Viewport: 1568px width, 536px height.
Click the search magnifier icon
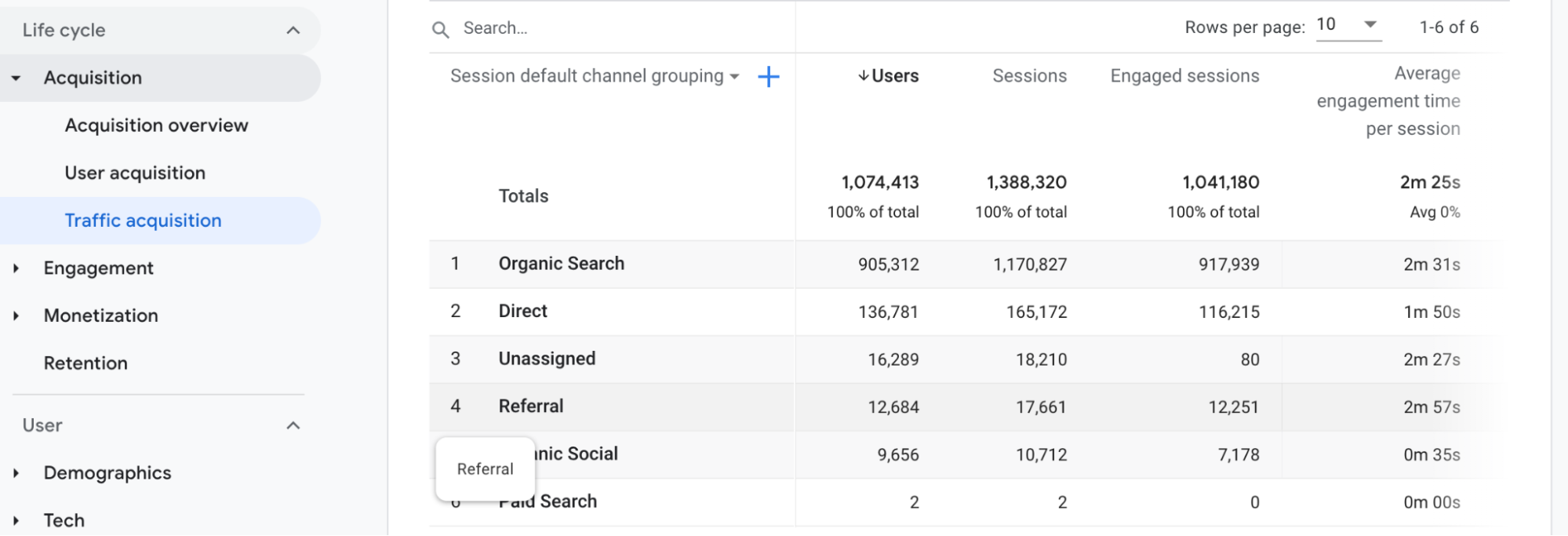point(441,30)
